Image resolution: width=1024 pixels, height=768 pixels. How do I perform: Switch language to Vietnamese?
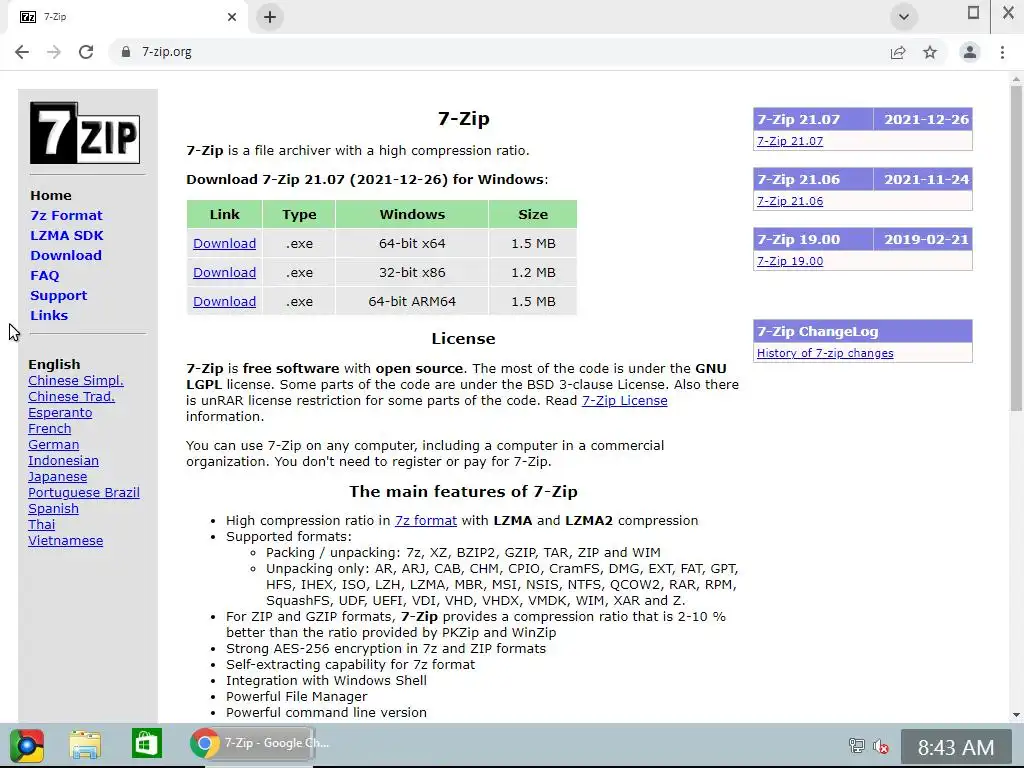(65, 541)
